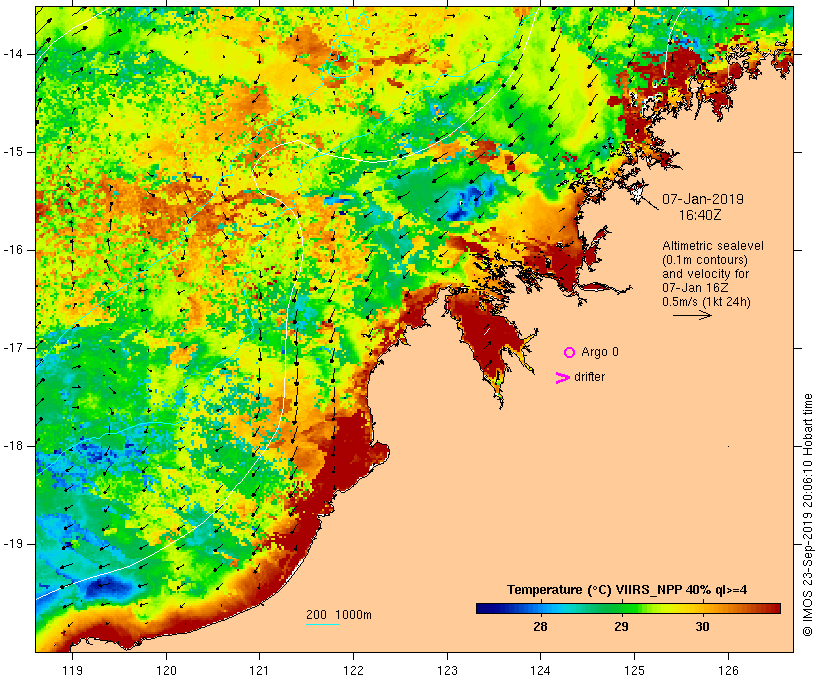820x680 pixels.
Task: Click the 'drifter' legend label
Action: point(589,377)
